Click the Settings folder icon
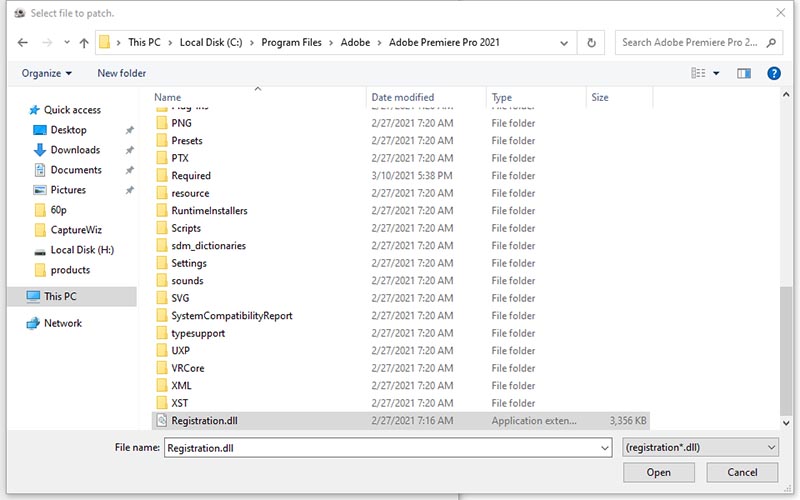This screenshot has height=500, width=800. (162, 263)
